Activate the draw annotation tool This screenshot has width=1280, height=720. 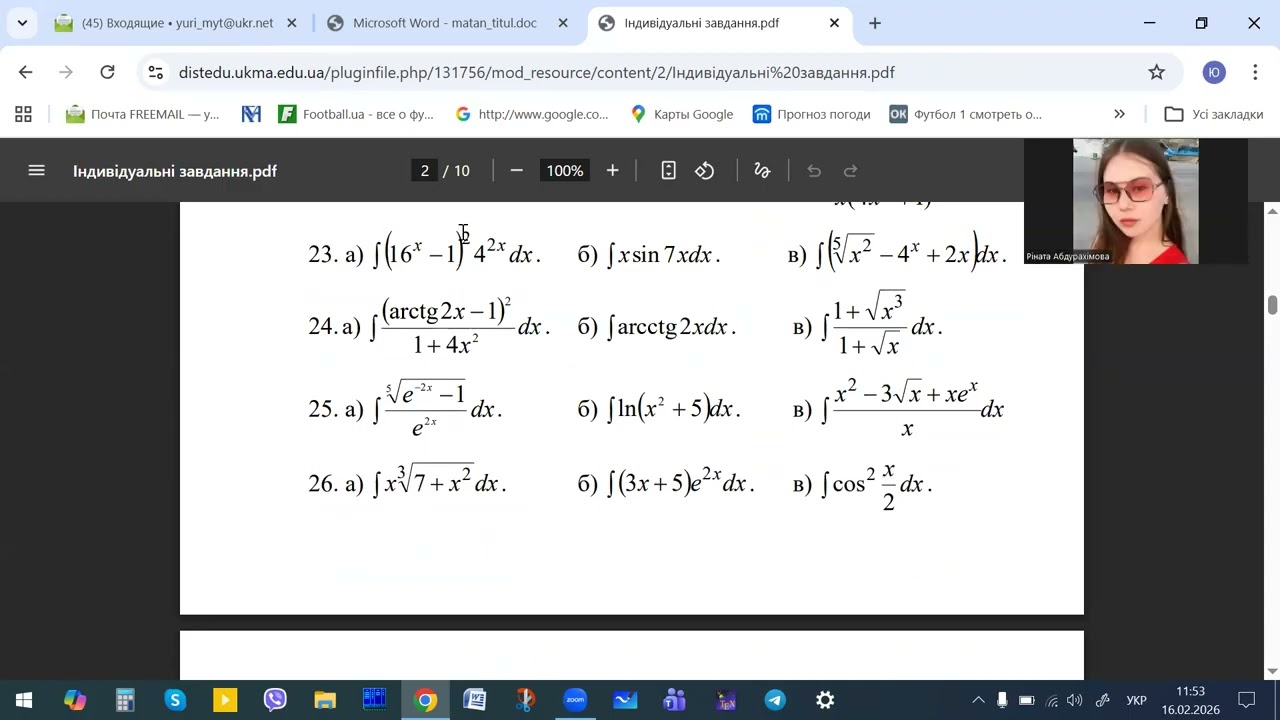pyautogui.click(x=762, y=171)
